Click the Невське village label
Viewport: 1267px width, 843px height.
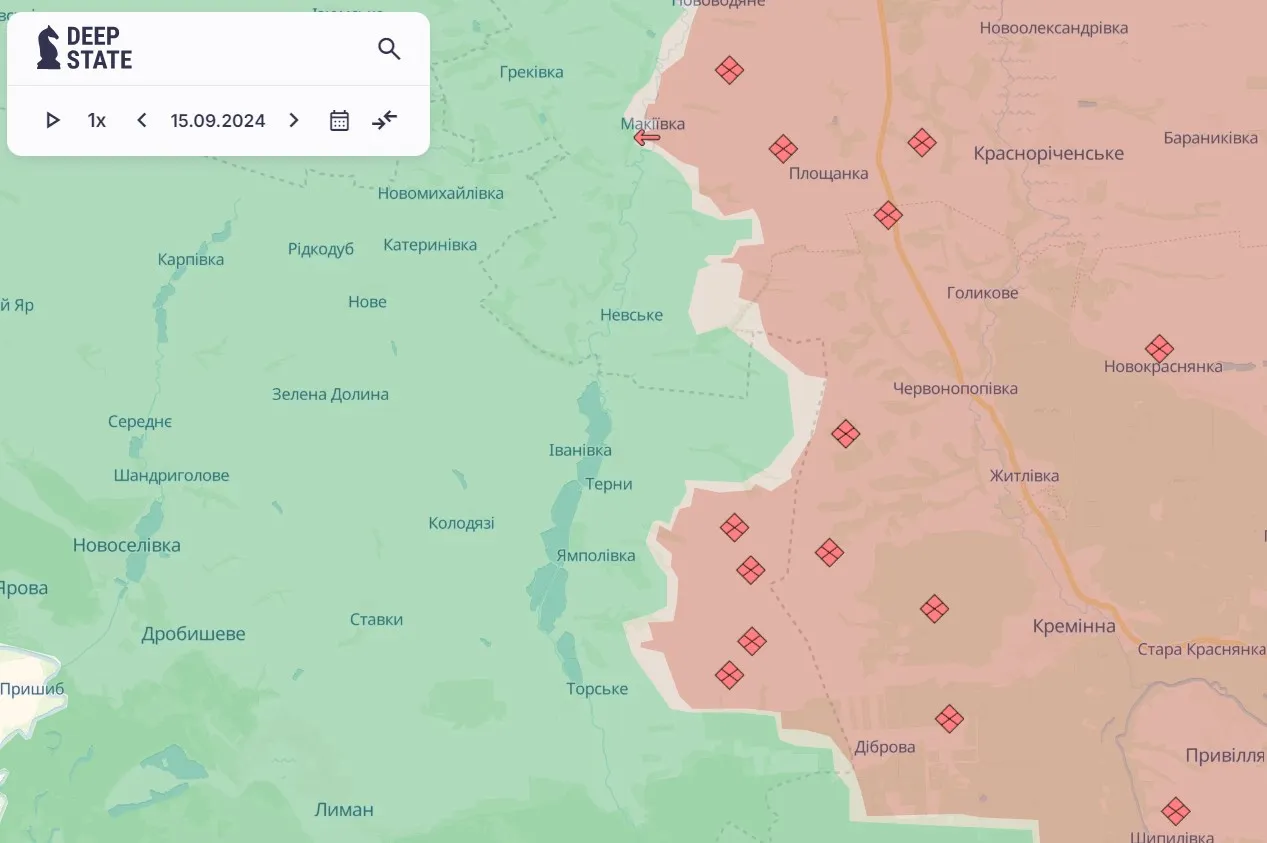click(x=631, y=315)
